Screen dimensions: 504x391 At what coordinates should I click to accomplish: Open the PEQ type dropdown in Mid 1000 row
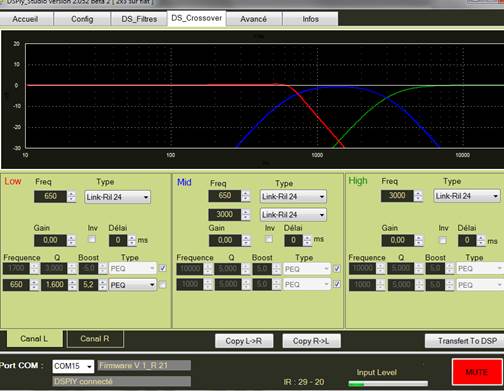point(307,285)
